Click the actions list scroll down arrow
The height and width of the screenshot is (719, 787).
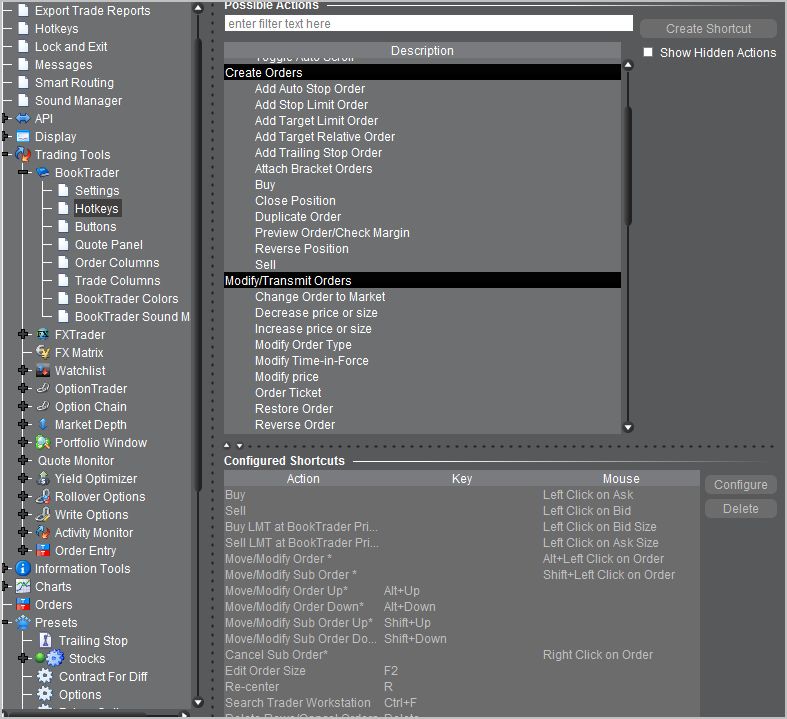pyautogui.click(x=628, y=427)
